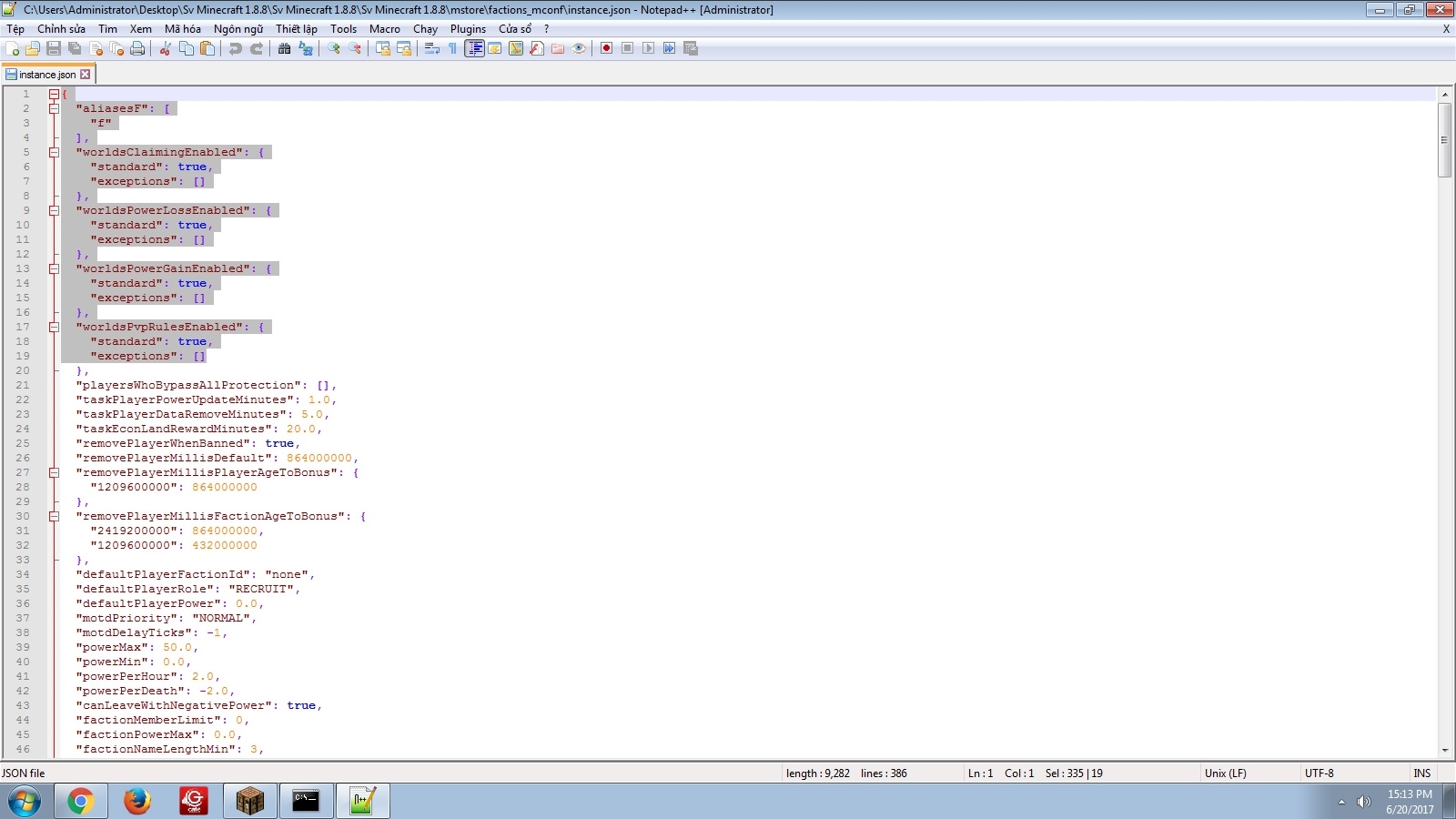
Task: Collapse the removePlayerMillisFactionAgeToBonus block
Action: [54, 516]
